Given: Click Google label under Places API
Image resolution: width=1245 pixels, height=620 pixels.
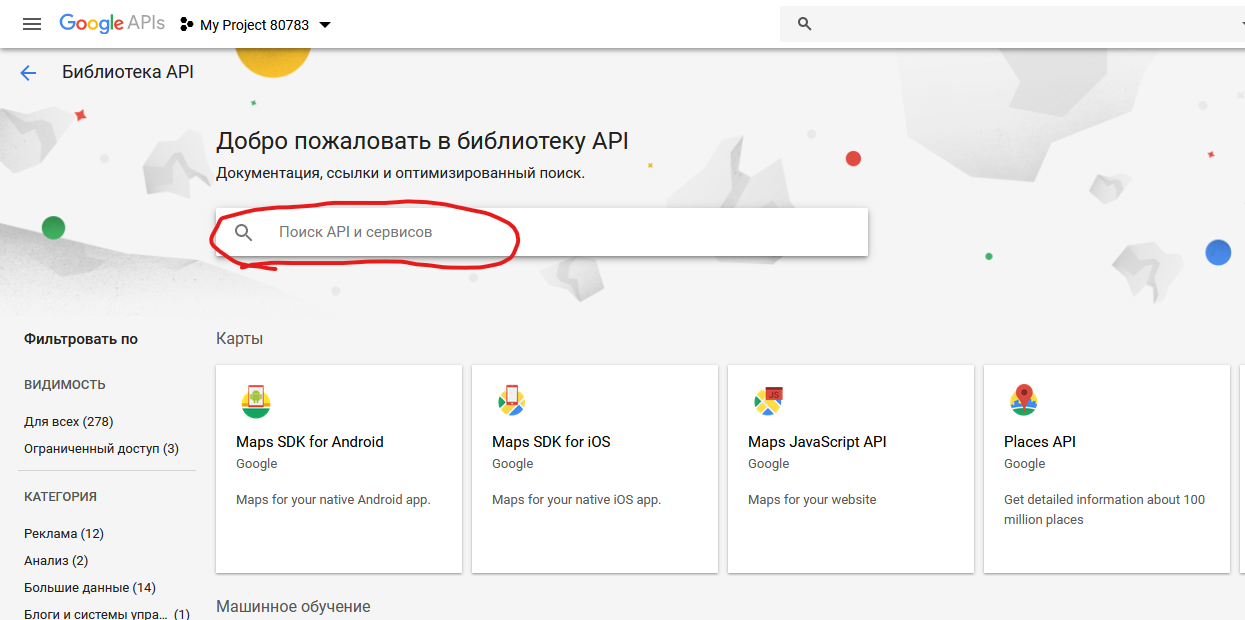Looking at the screenshot, I should [1024, 464].
